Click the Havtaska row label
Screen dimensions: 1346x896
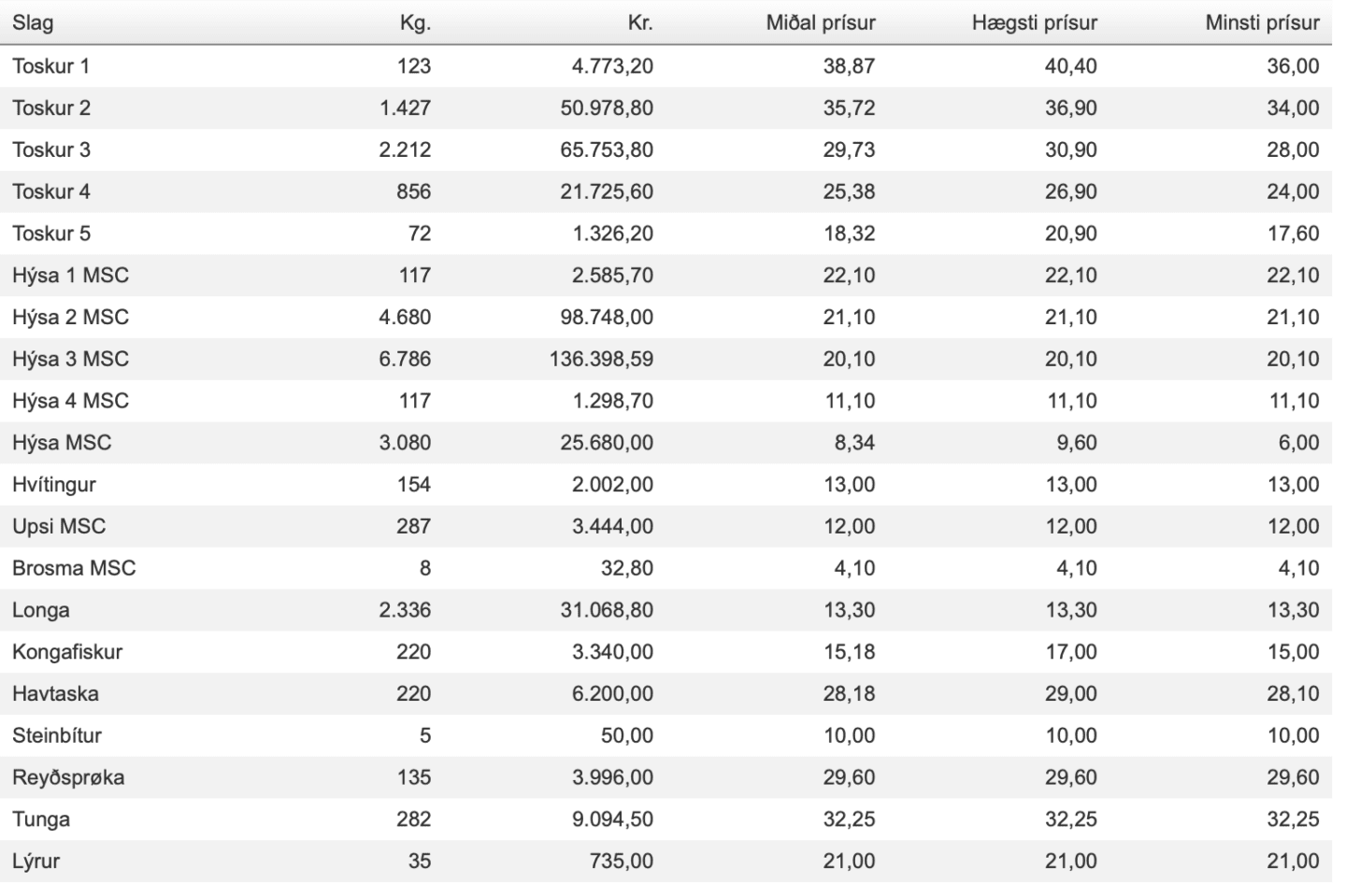pos(55,693)
